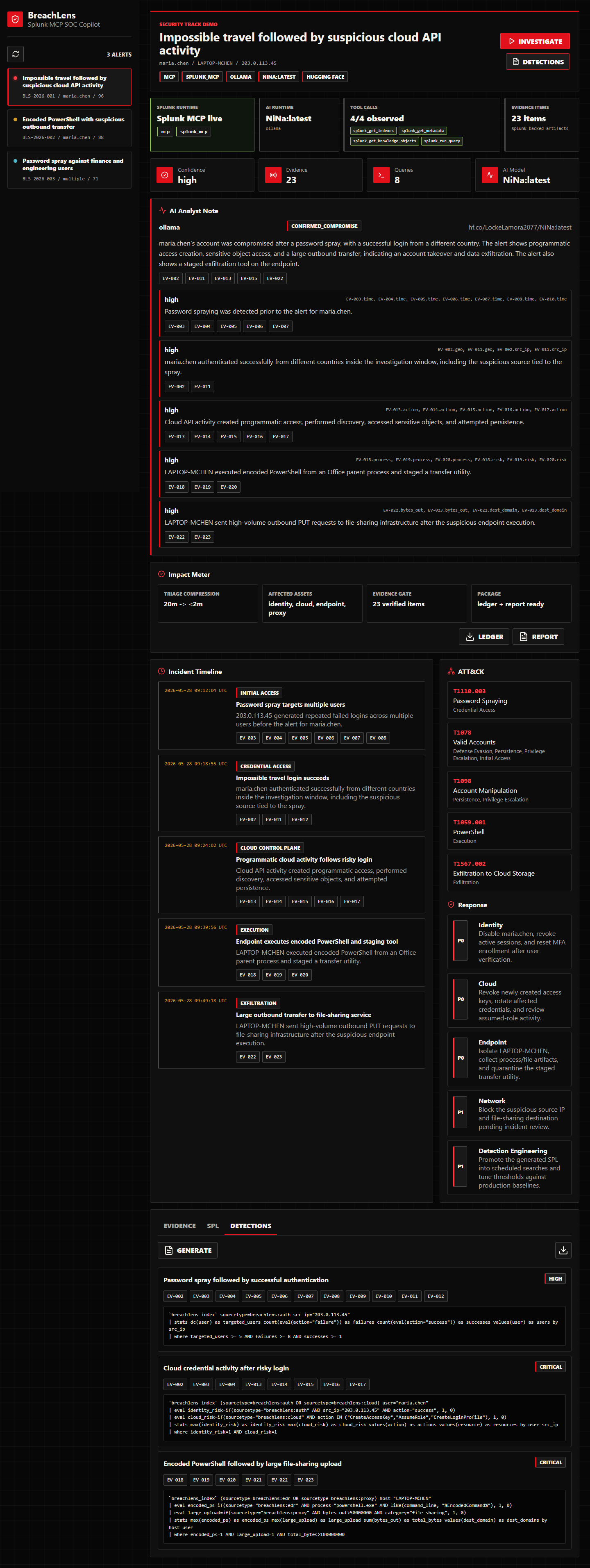Click the OLLAMA header tag
The image size is (590, 1568).
(240, 77)
